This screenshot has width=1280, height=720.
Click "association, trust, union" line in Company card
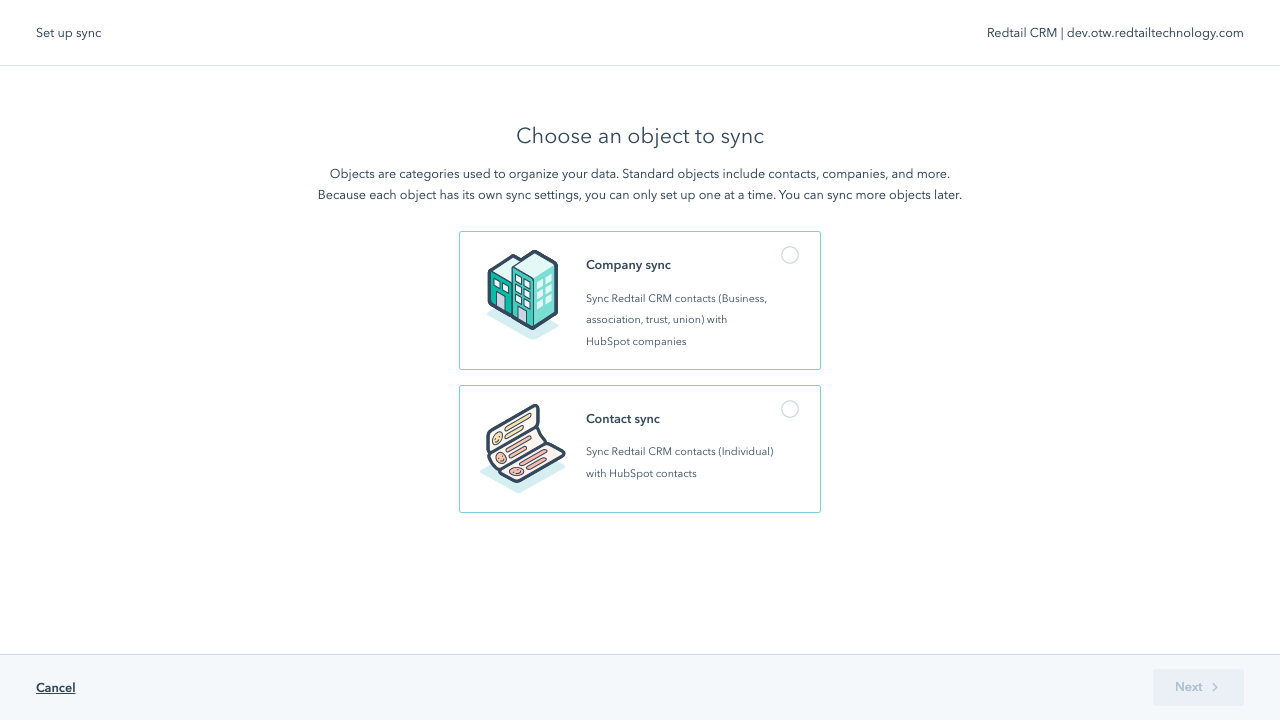point(656,320)
